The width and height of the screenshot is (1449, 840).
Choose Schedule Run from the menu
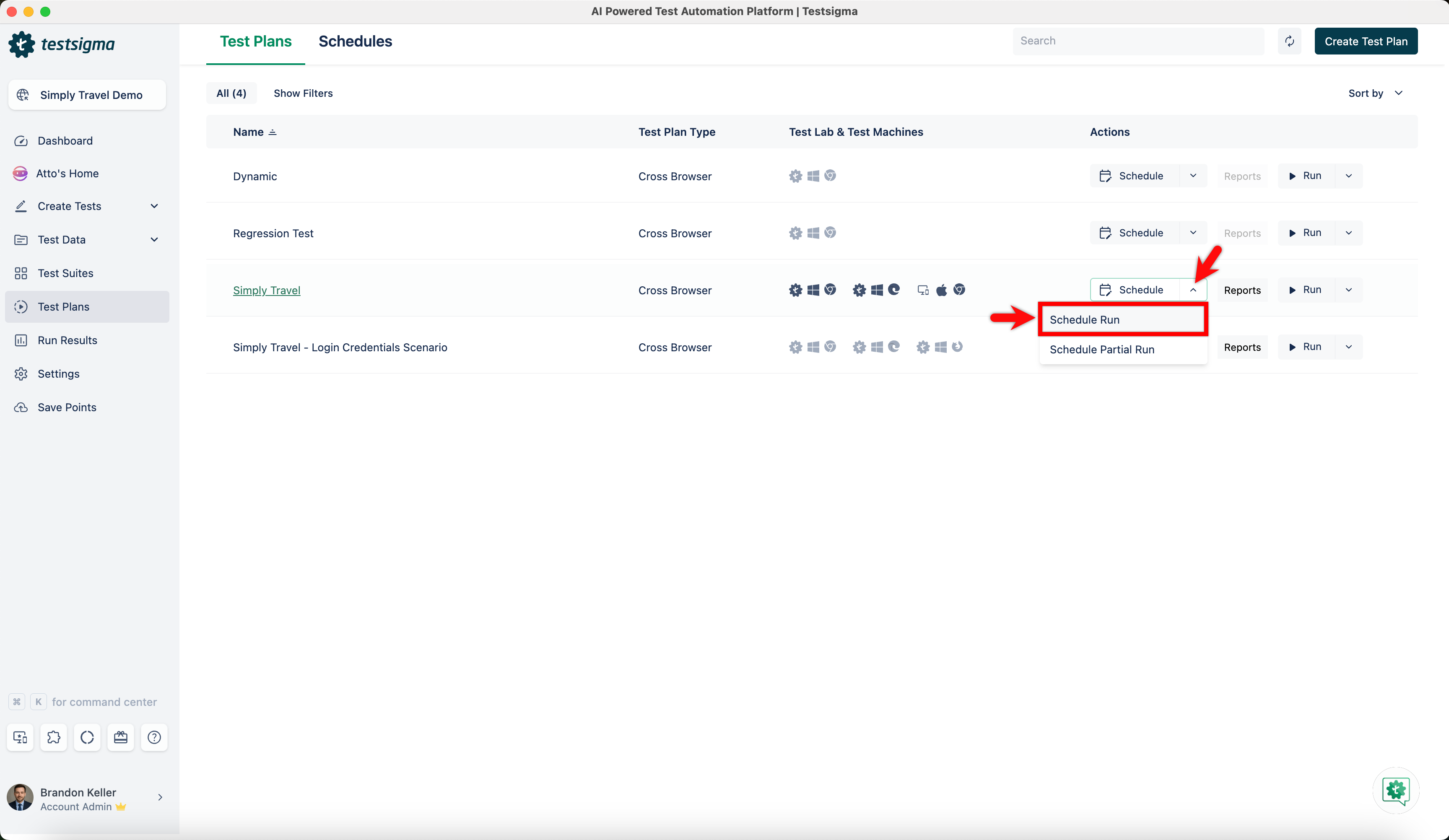pos(1123,320)
